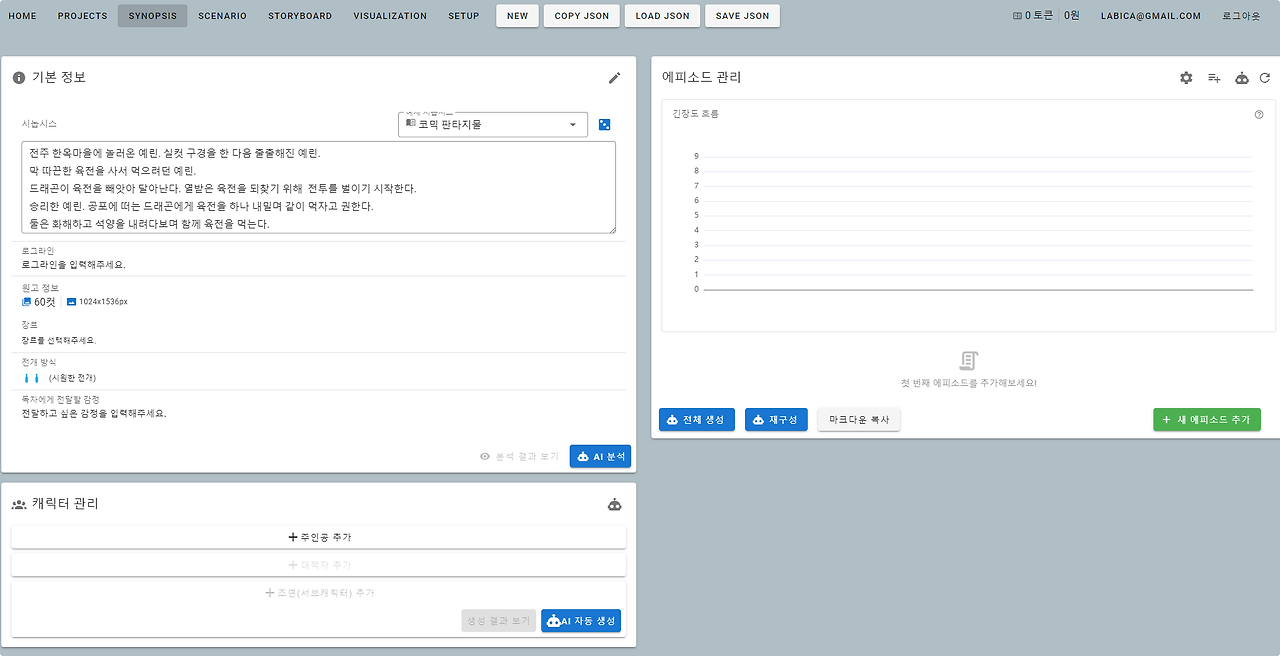The width and height of the screenshot is (1280, 656).
Task: Click the 마크다운 복사 button
Action: tap(859, 420)
